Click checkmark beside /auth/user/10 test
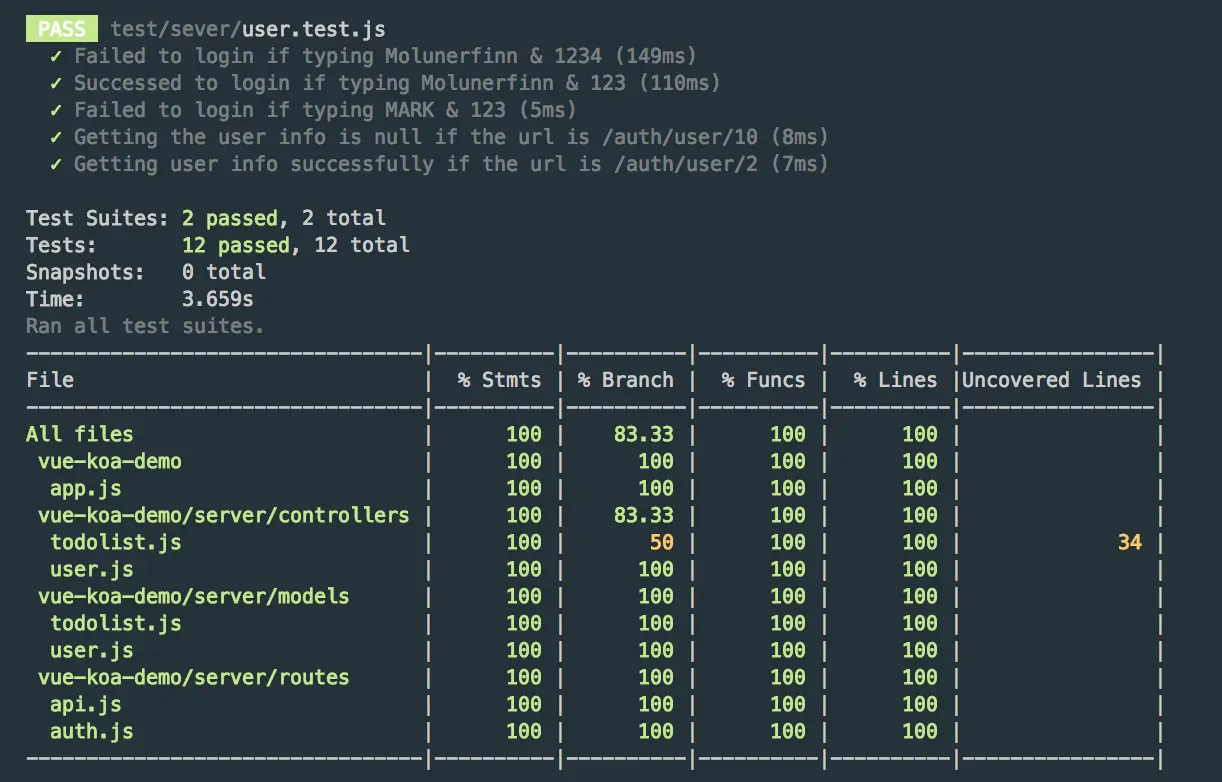 56,137
